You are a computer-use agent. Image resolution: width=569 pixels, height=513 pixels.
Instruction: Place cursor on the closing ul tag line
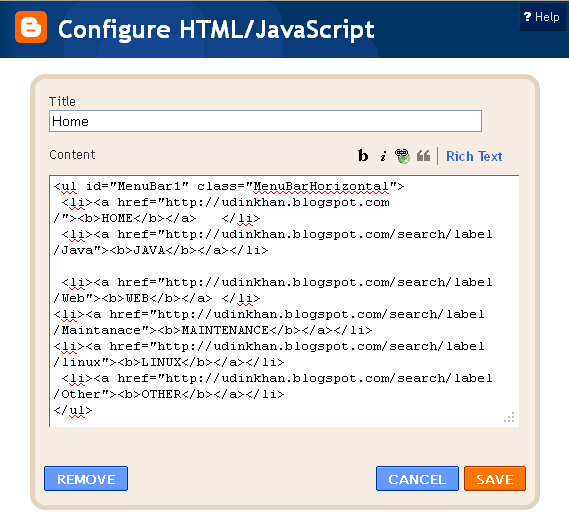[73, 410]
